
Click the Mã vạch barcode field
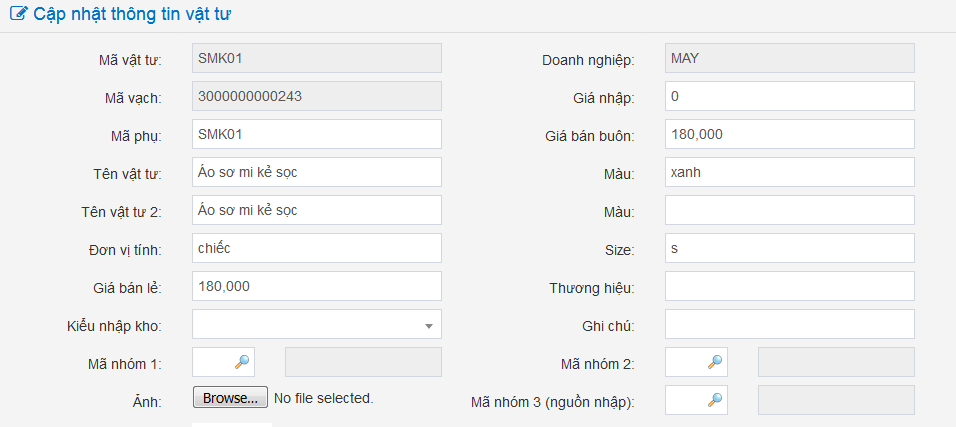pyautogui.click(x=316, y=96)
